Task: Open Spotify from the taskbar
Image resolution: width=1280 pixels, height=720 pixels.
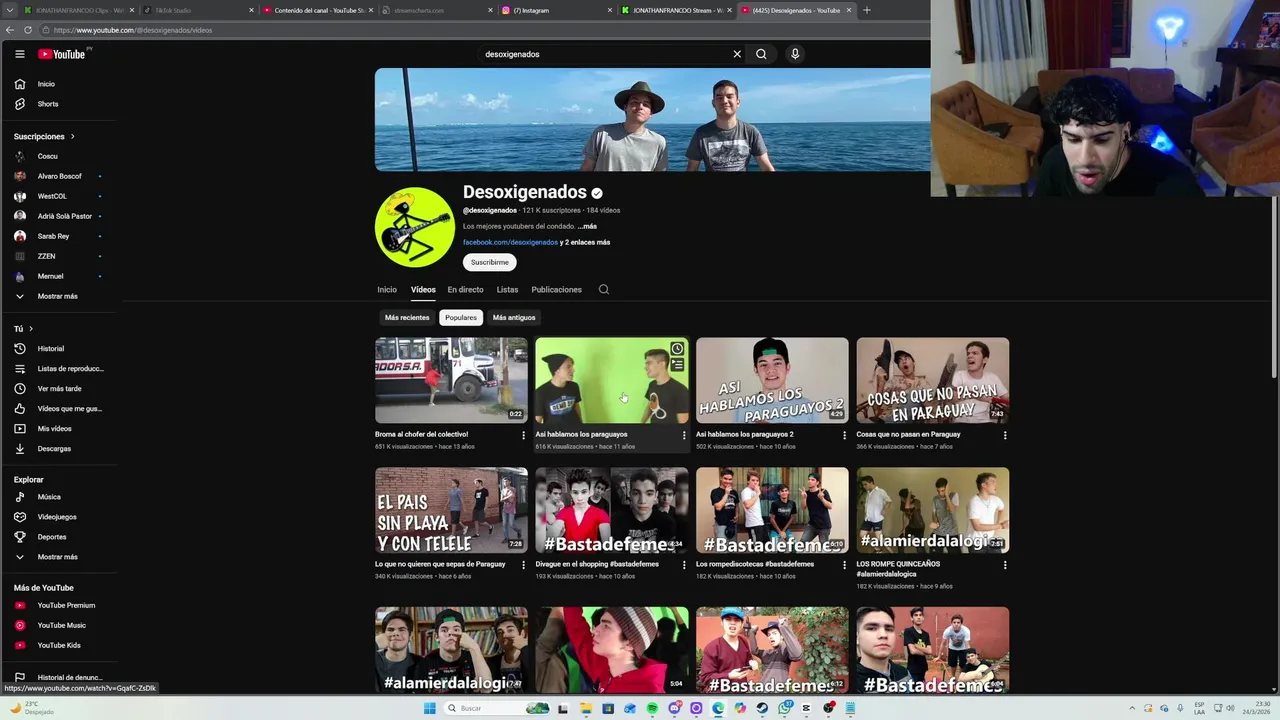Action: click(652, 708)
